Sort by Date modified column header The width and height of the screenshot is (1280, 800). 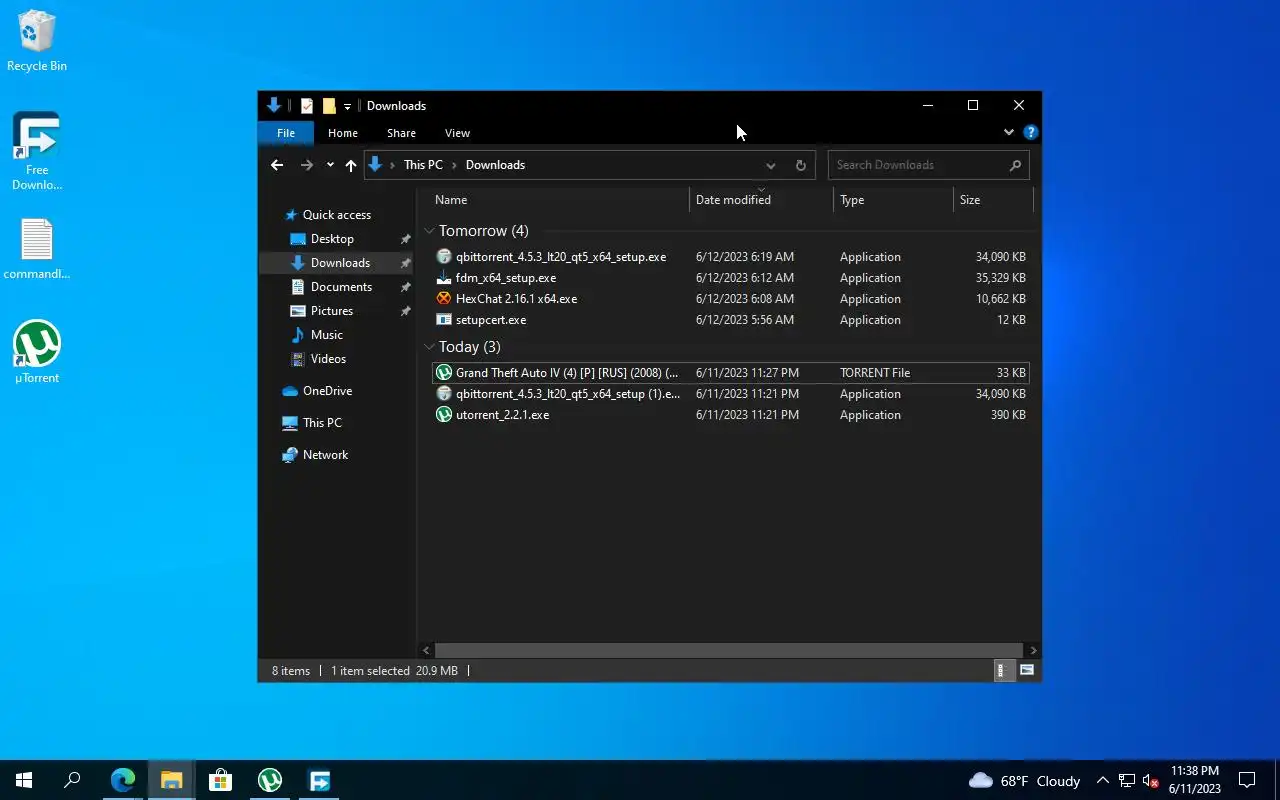(761, 200)
